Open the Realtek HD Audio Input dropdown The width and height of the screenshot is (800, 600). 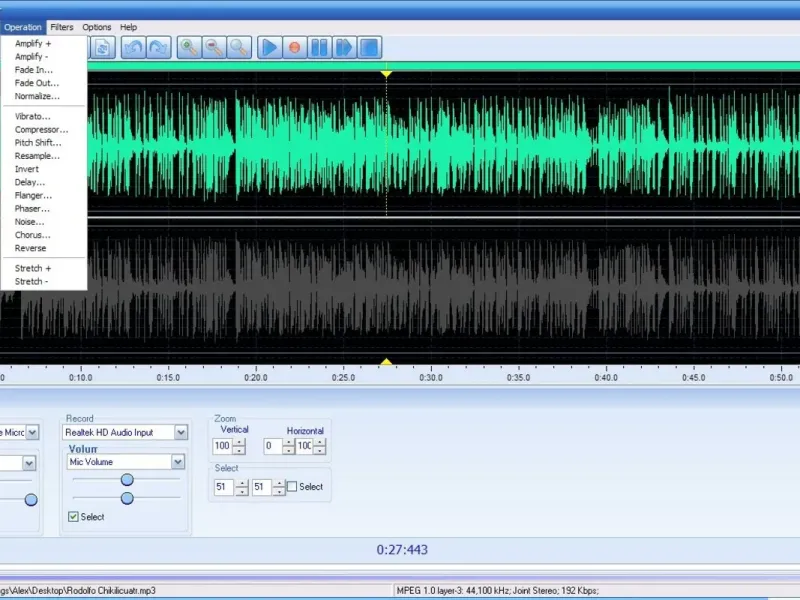coord(180,432)
